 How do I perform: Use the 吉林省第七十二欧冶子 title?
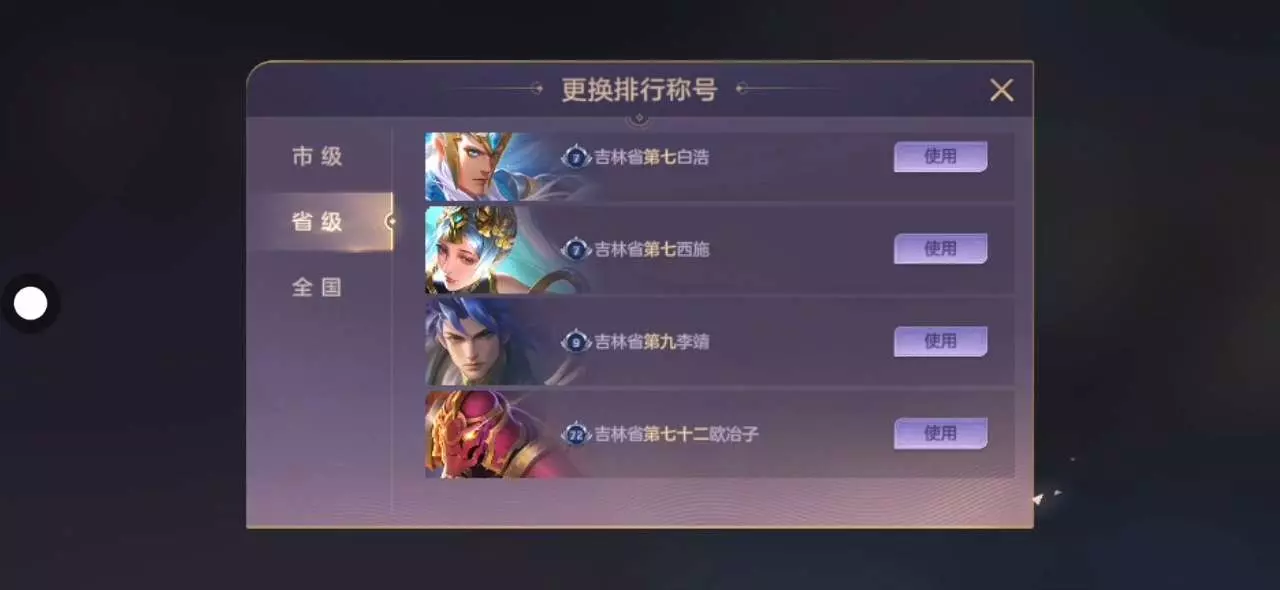940,433
